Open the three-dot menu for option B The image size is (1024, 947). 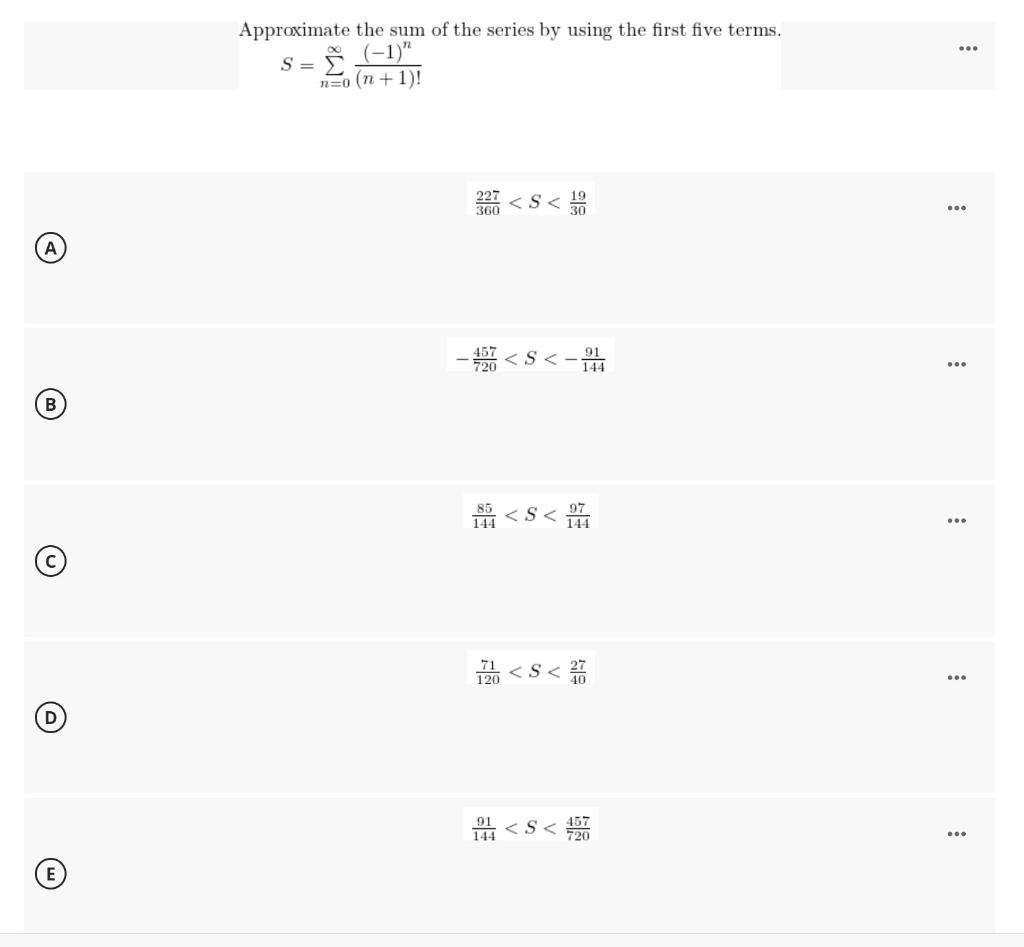click(x=955, y=363)
